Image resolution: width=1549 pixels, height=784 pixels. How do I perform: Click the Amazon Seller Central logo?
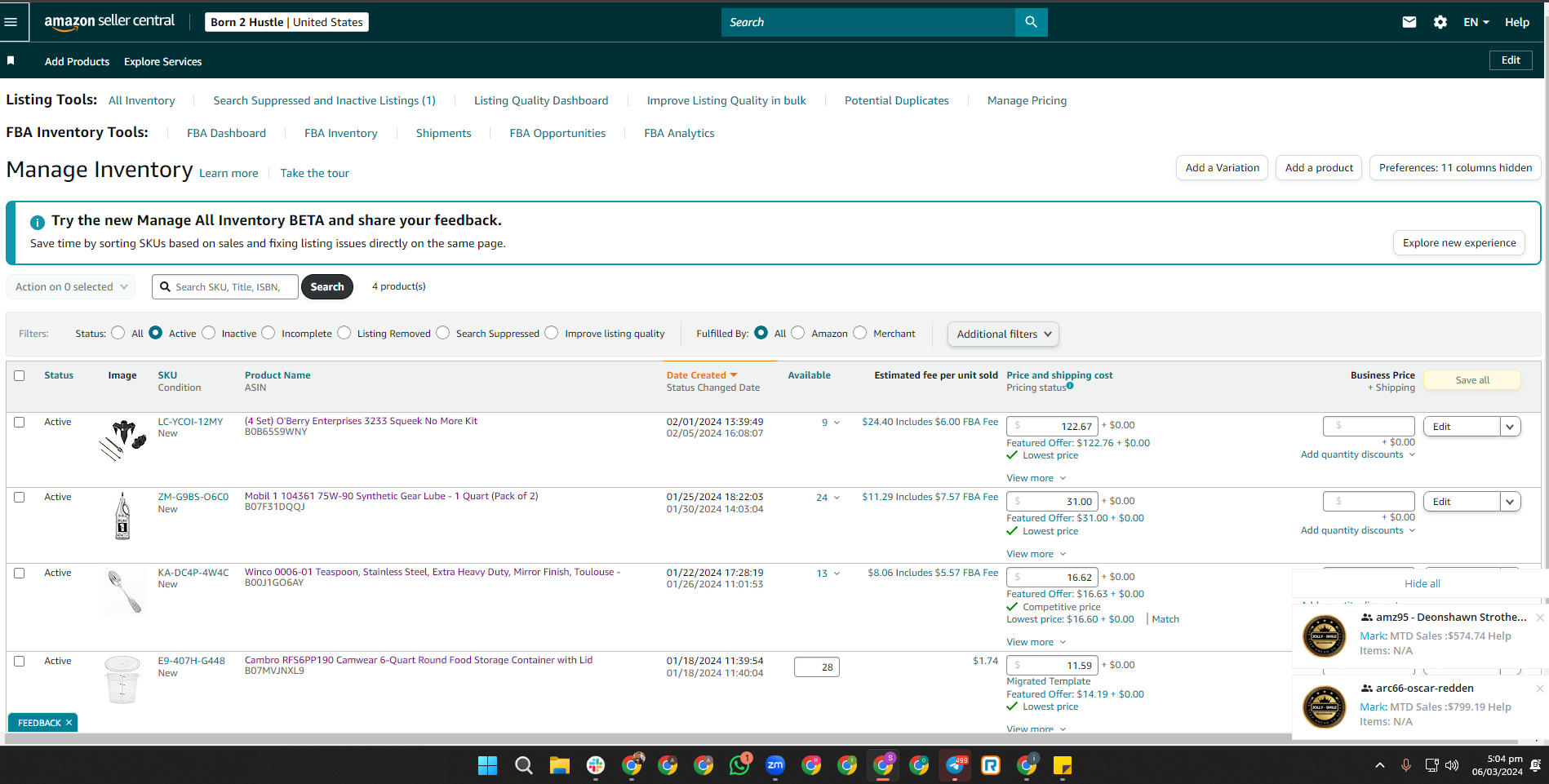(x=109, y=22)
